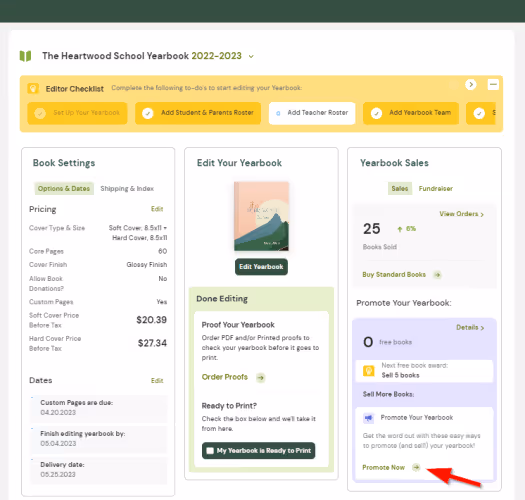
Task: Collapse the Editor Checklist with the minus button
Action: [493, 84]
